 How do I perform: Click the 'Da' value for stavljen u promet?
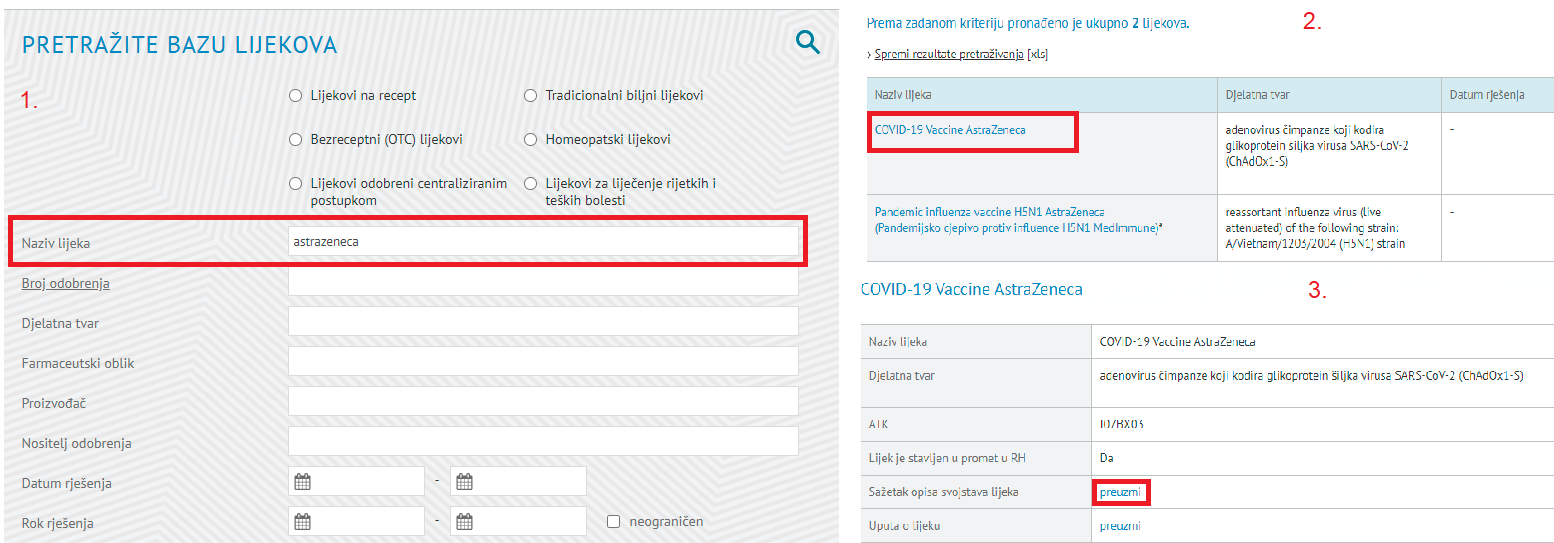tap(1106, 458)
